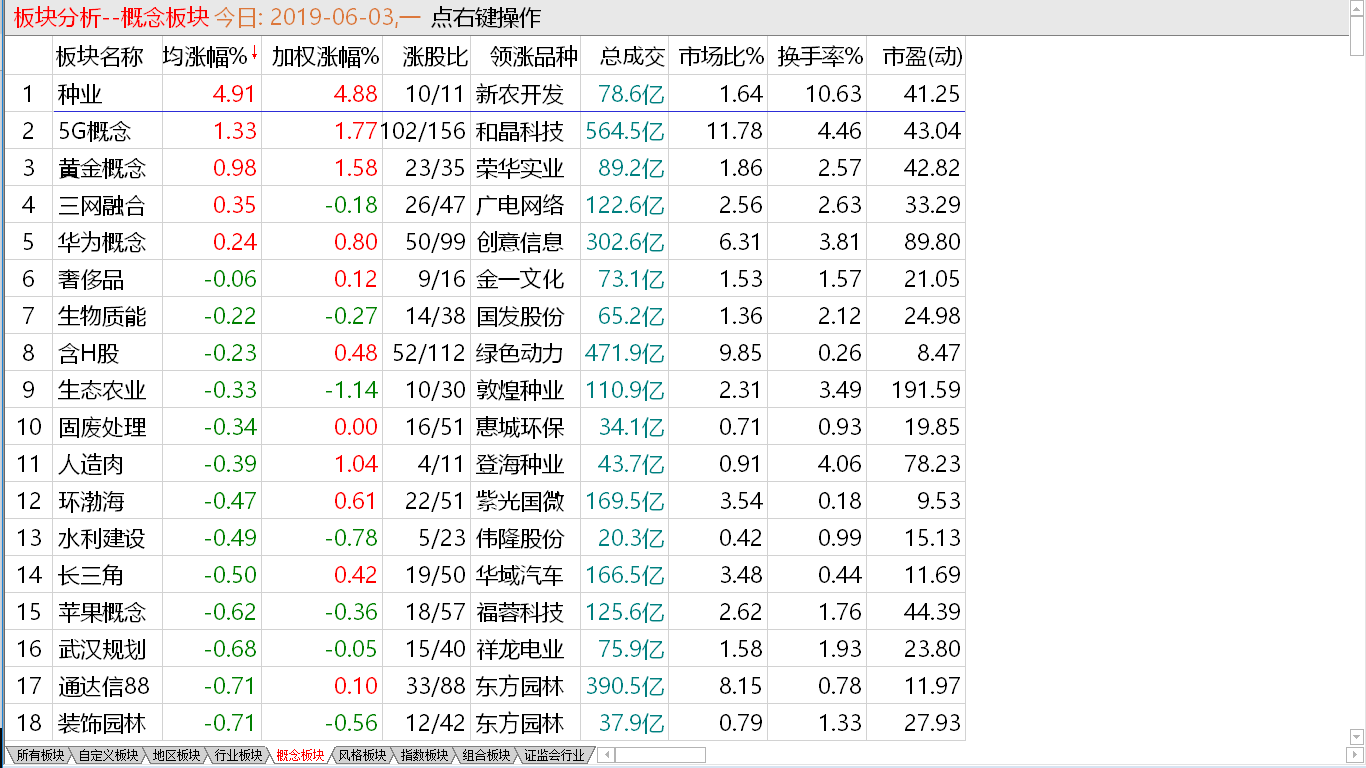Click leading stock 惠城环保

pos(520,427)
